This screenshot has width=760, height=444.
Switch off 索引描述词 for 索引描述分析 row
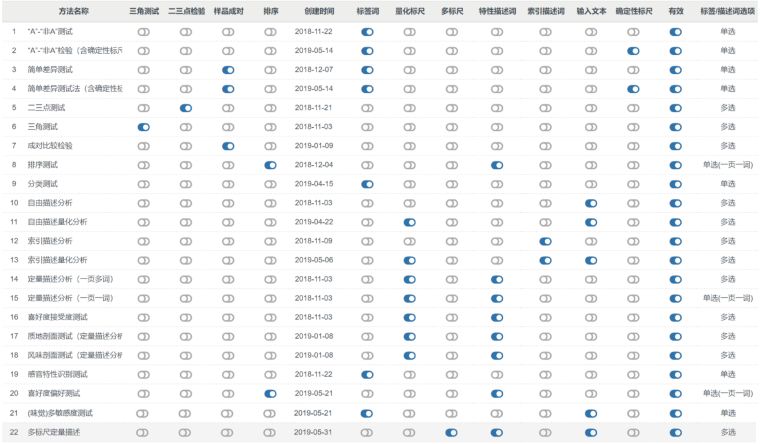pos(545,241)
